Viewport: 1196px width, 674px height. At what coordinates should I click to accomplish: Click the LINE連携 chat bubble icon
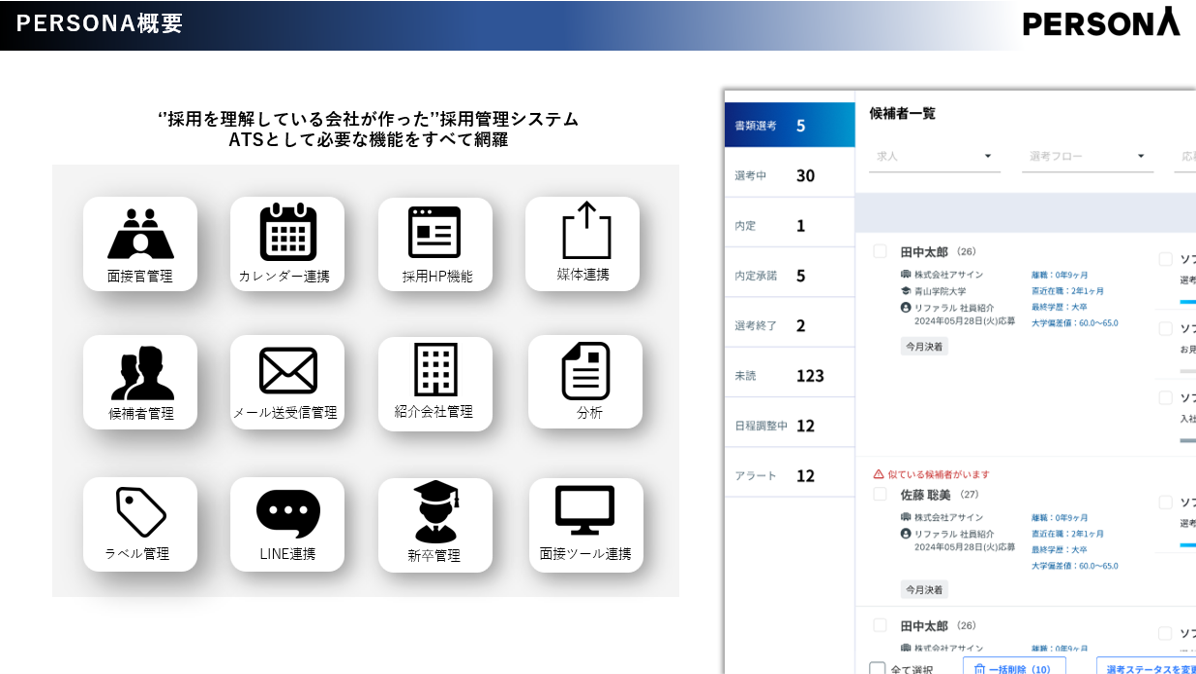(287, 514)
